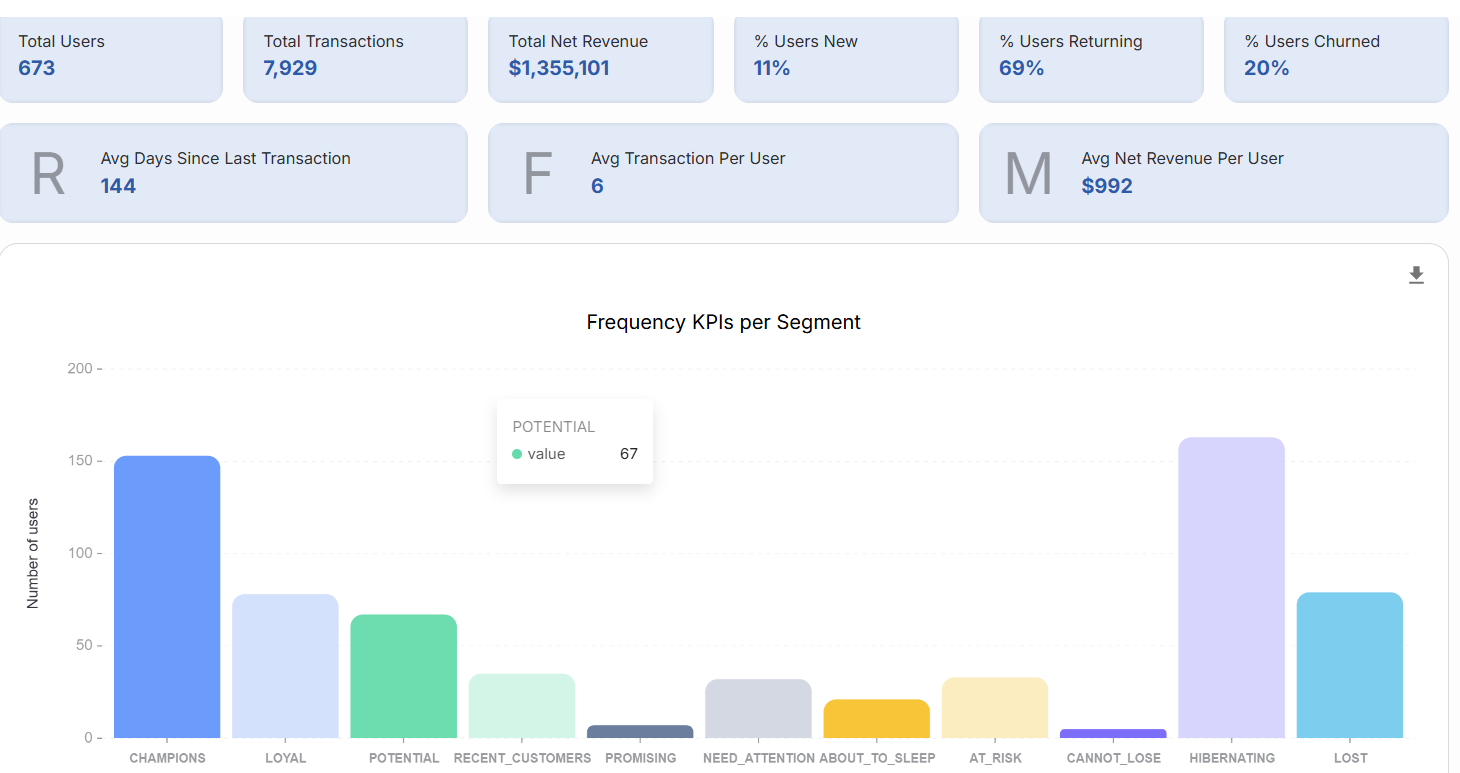
Task: Click the Avg Net Revenue Per User value
Action: click(x=1107, y=186)
